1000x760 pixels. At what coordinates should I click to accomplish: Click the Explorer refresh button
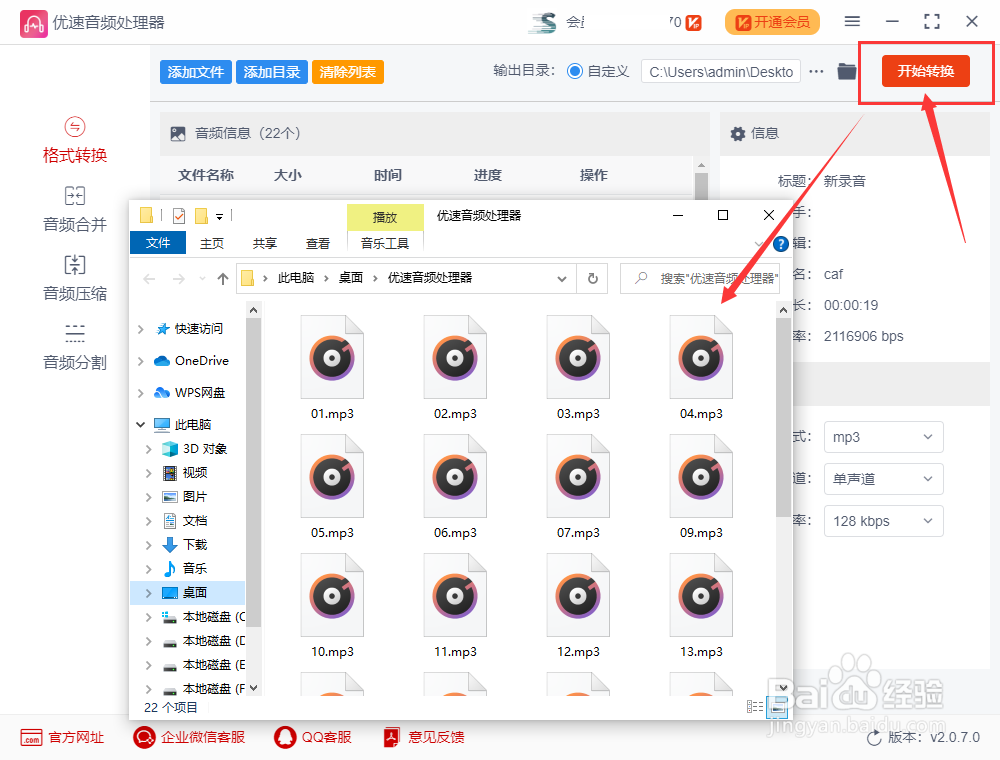pos(592,279)
